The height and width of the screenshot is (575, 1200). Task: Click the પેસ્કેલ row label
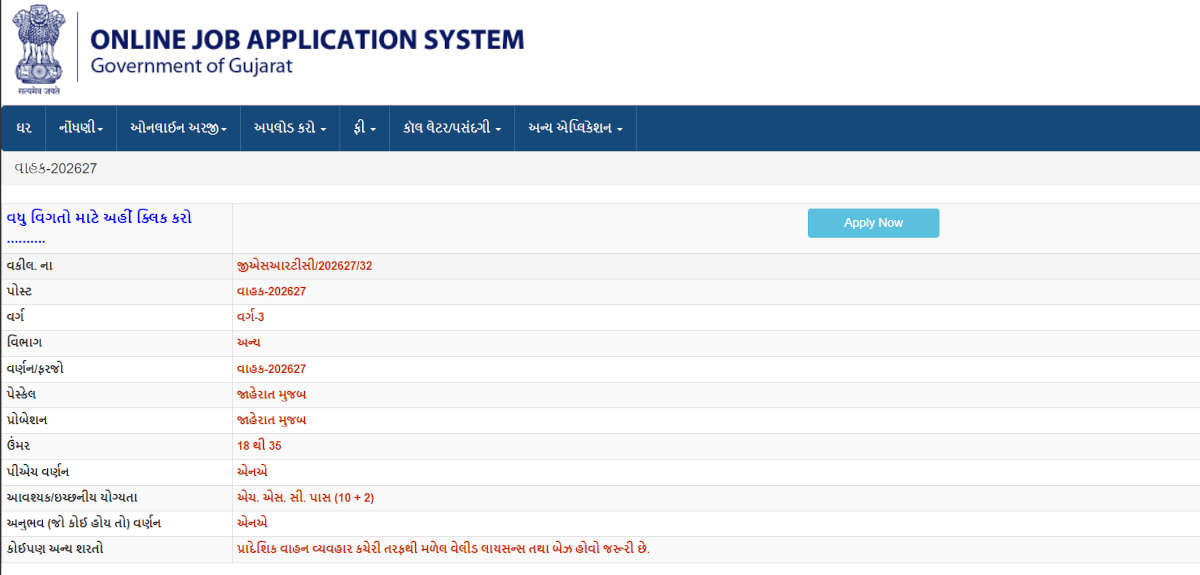pos(21,394)
